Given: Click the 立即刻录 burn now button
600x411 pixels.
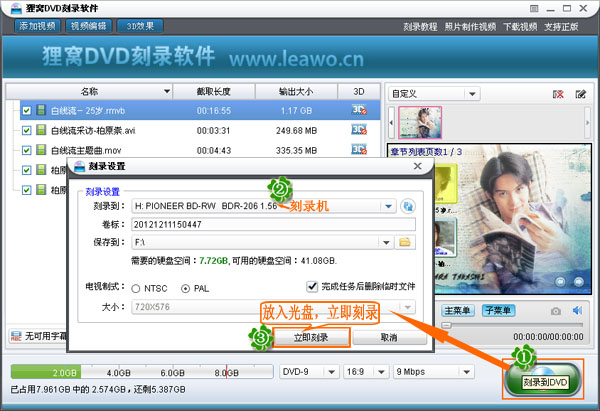Looking at the screenshot, I should [311, 338].
